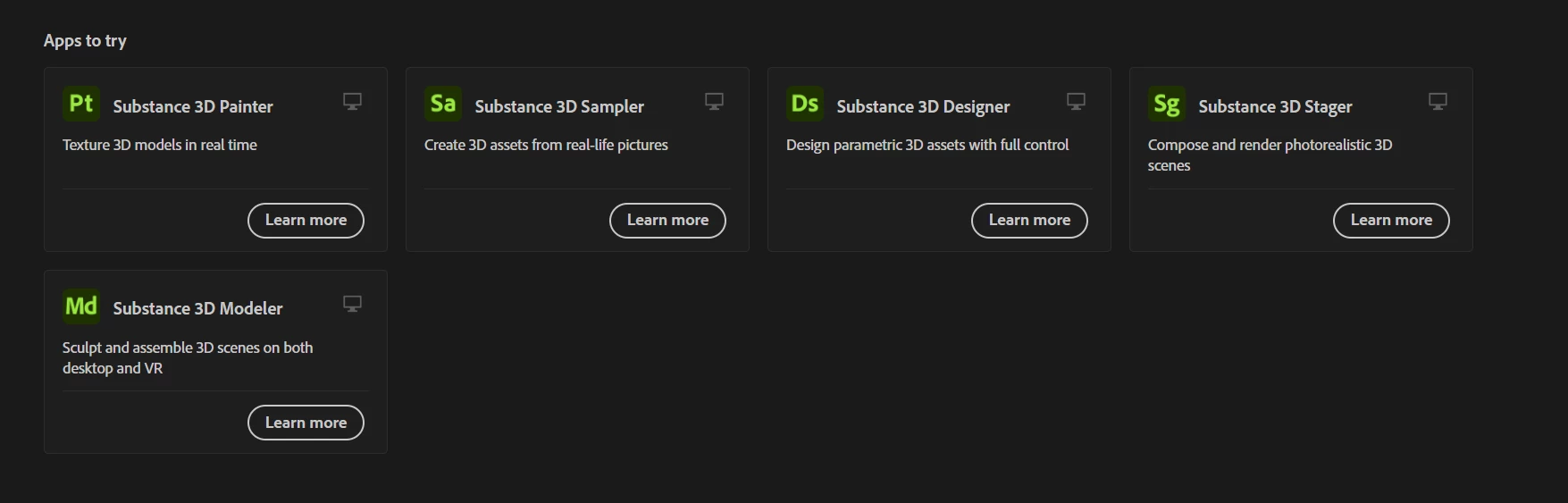Screen dimensions: 1568x503
Task: Click the Substance 3D Painter title
Action: pyautogui.click(x=193, y=106)
